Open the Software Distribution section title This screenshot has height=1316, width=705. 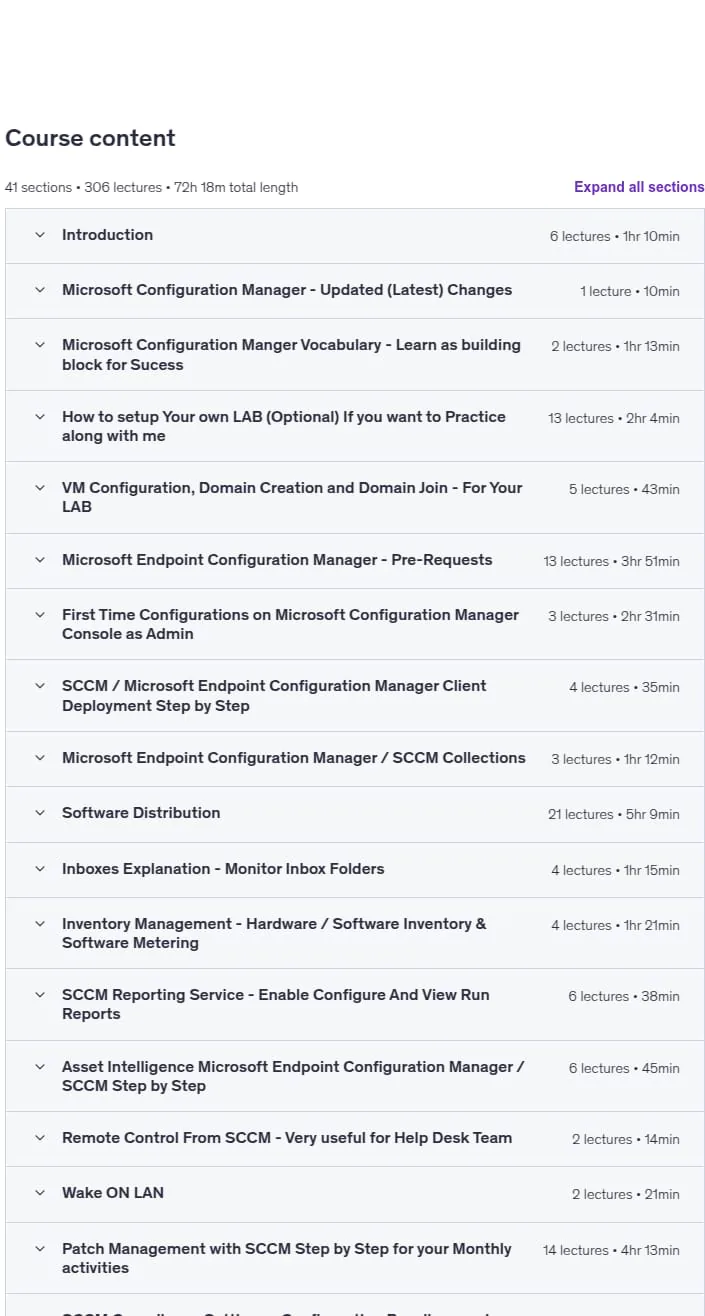tap(141, 813)
